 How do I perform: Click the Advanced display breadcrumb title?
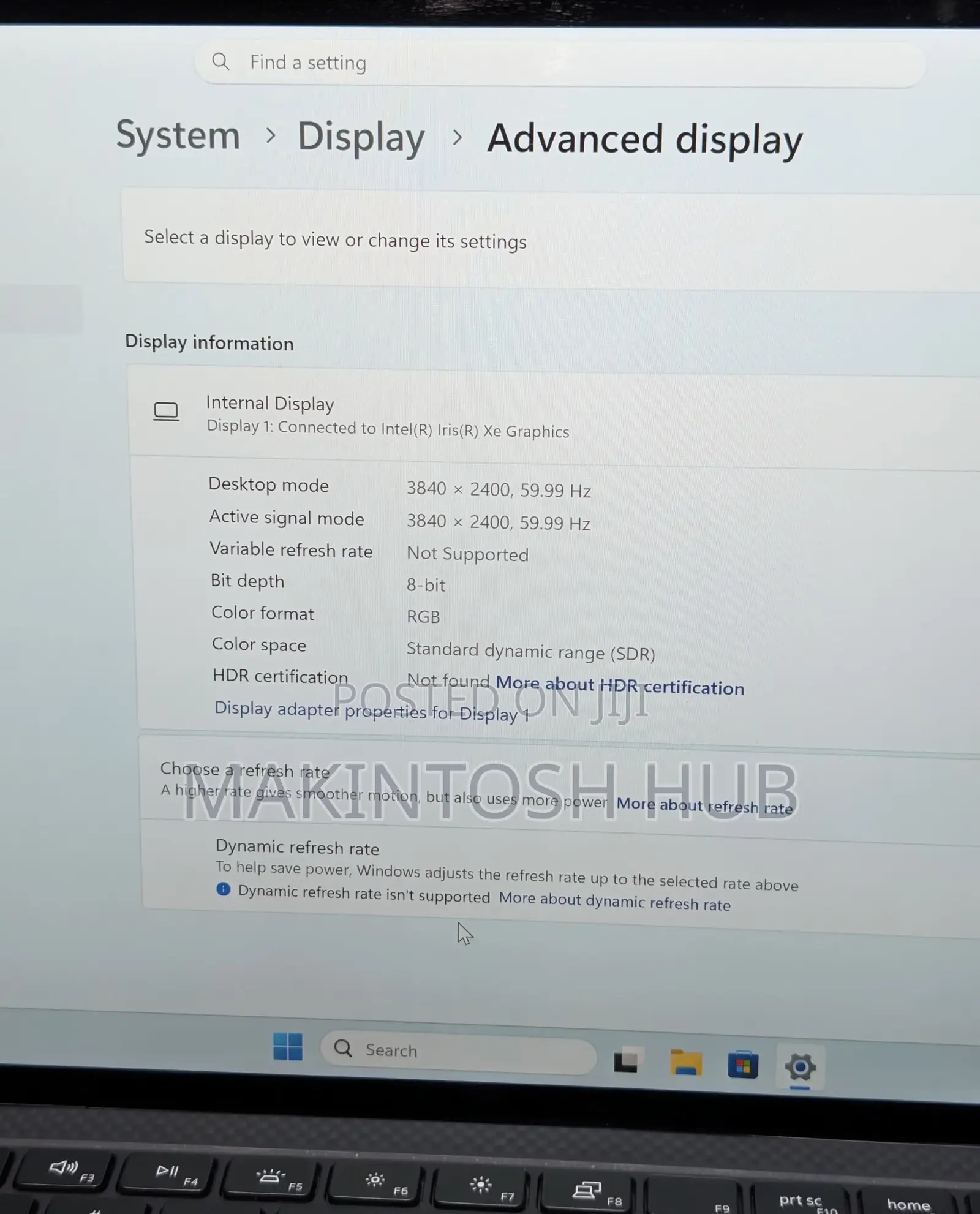(x=644, y=140)
